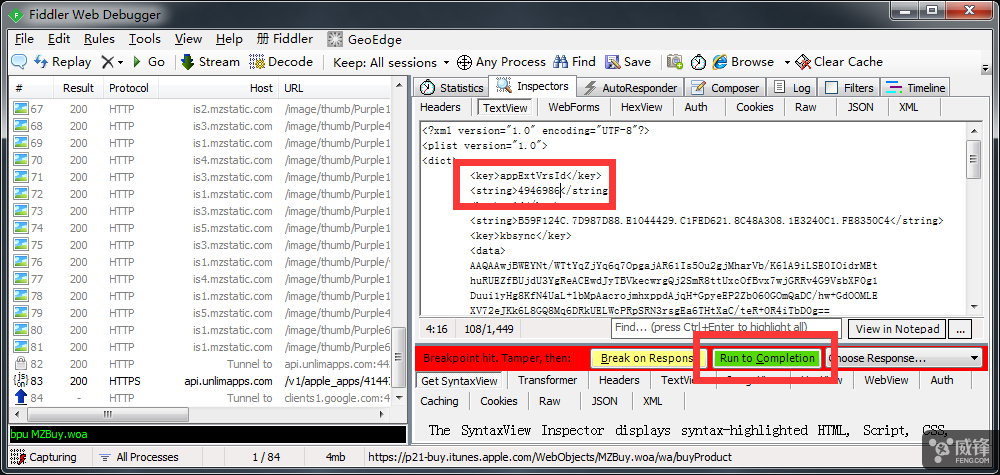The width and height of the screenshot is (1000, 475).
Task: Switch to the Statistics tab
Action: click(x=452, y=88)
